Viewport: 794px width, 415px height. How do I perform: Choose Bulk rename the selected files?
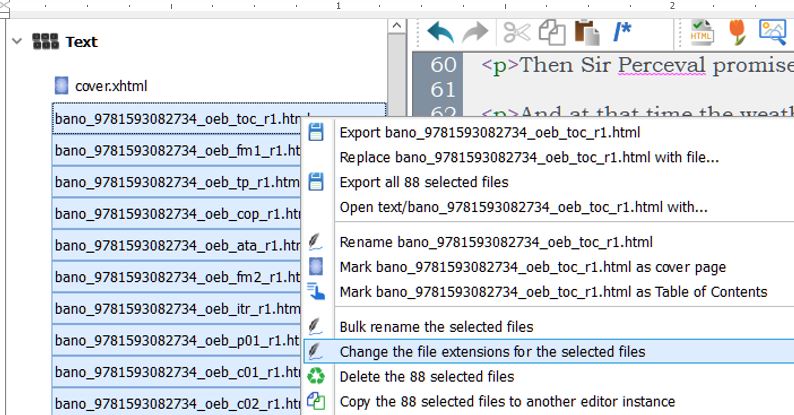click(548, 327)
